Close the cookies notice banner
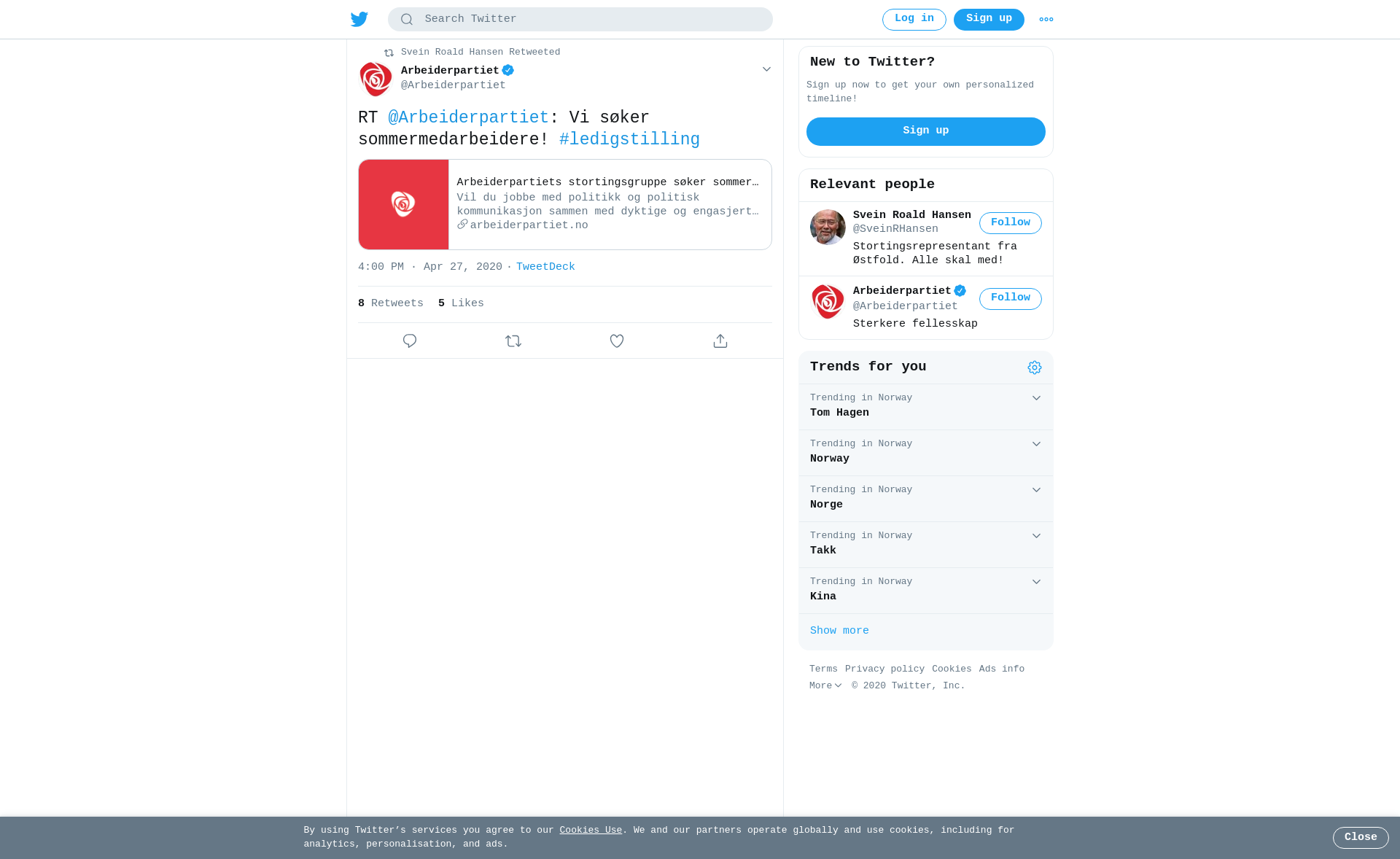The image size is (1400, 859). coord(1361,838)
